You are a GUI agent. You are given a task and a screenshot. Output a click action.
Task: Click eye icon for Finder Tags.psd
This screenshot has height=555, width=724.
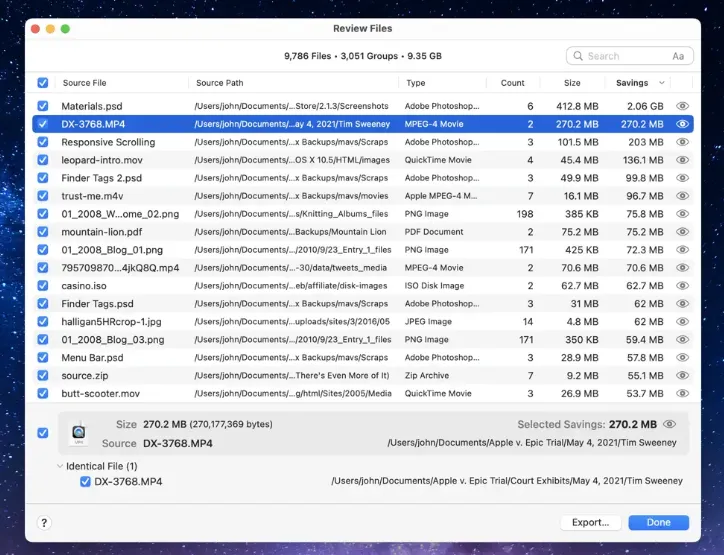point(682,304)
